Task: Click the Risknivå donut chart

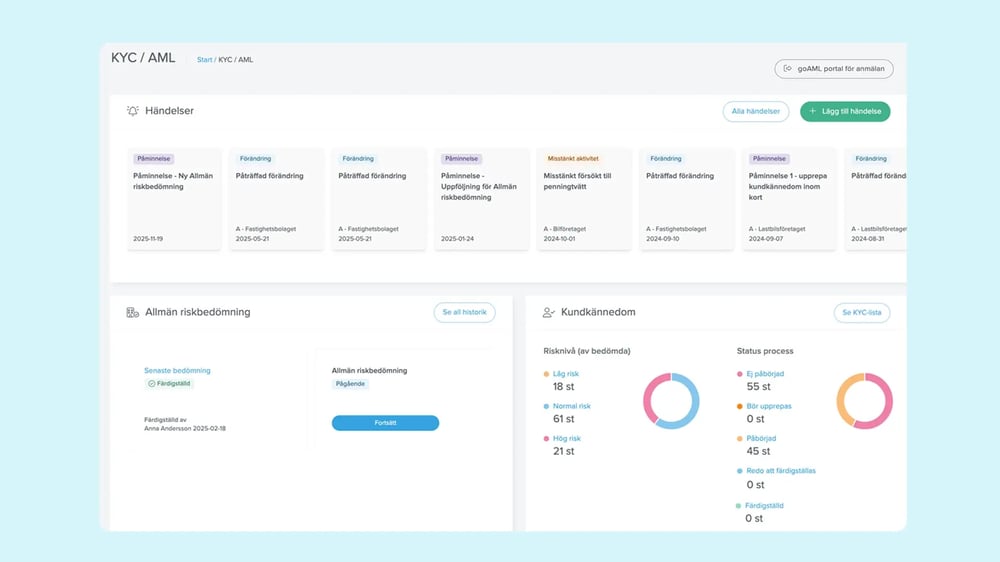Action: tap(671, 401)
